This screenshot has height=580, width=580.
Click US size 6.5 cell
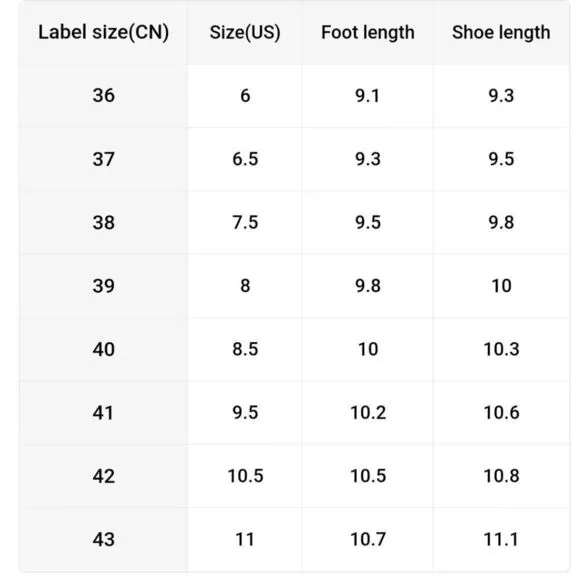coord(245,159)
